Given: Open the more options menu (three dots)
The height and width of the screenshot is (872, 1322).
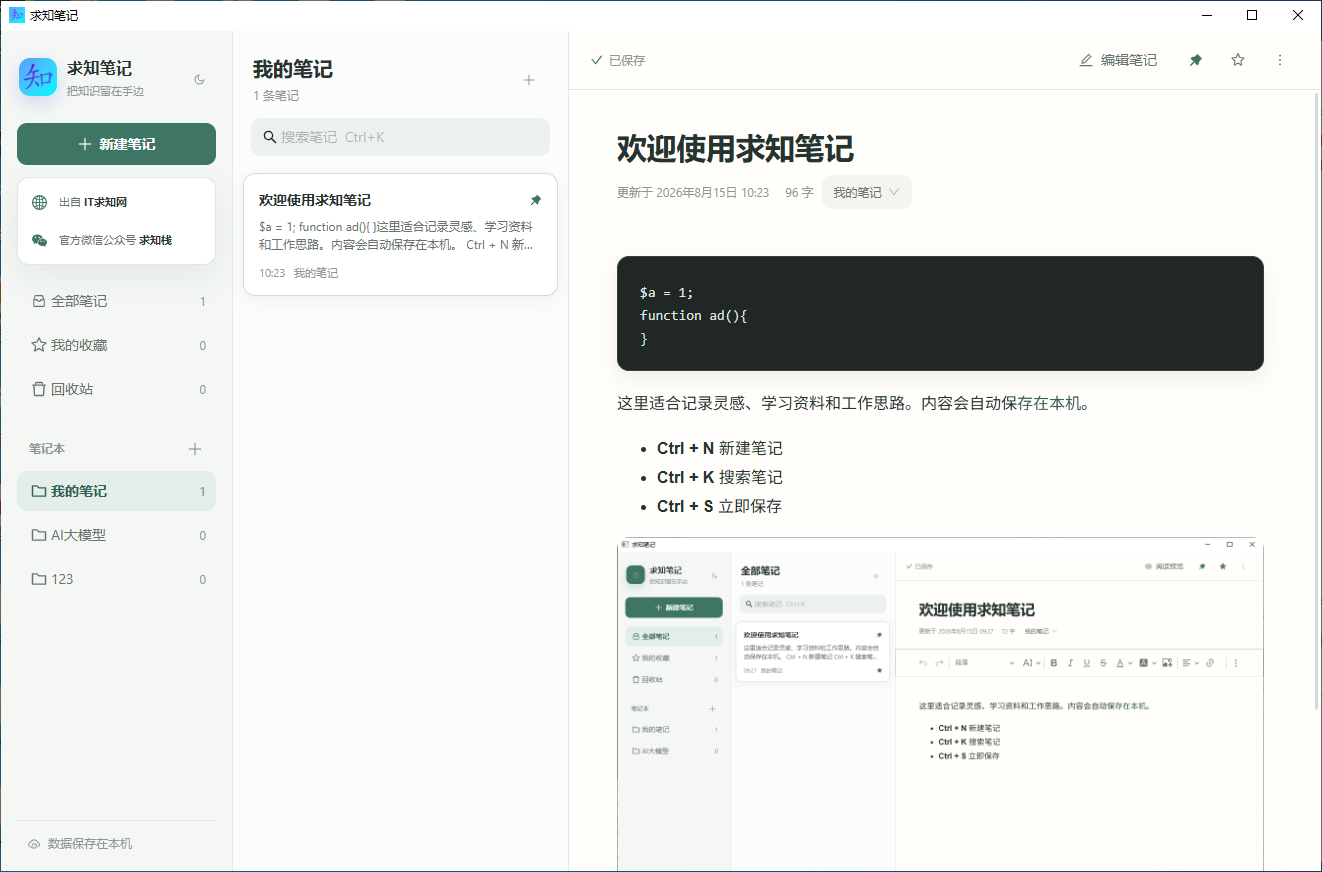Looking at the screenshot, I should point(1280,60).
